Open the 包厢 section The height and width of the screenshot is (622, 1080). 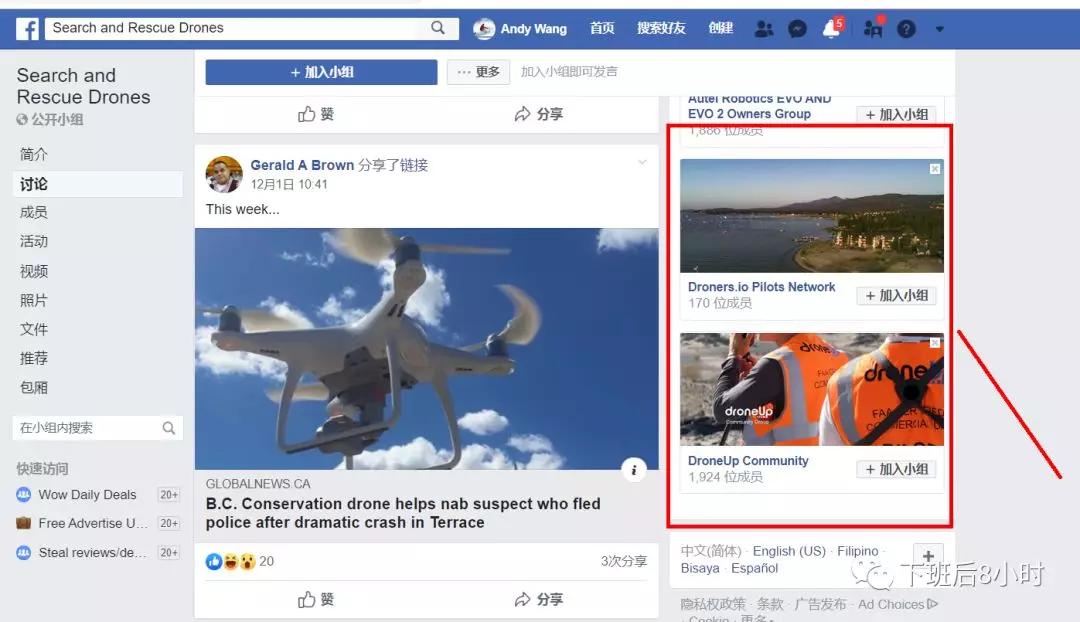34,388
